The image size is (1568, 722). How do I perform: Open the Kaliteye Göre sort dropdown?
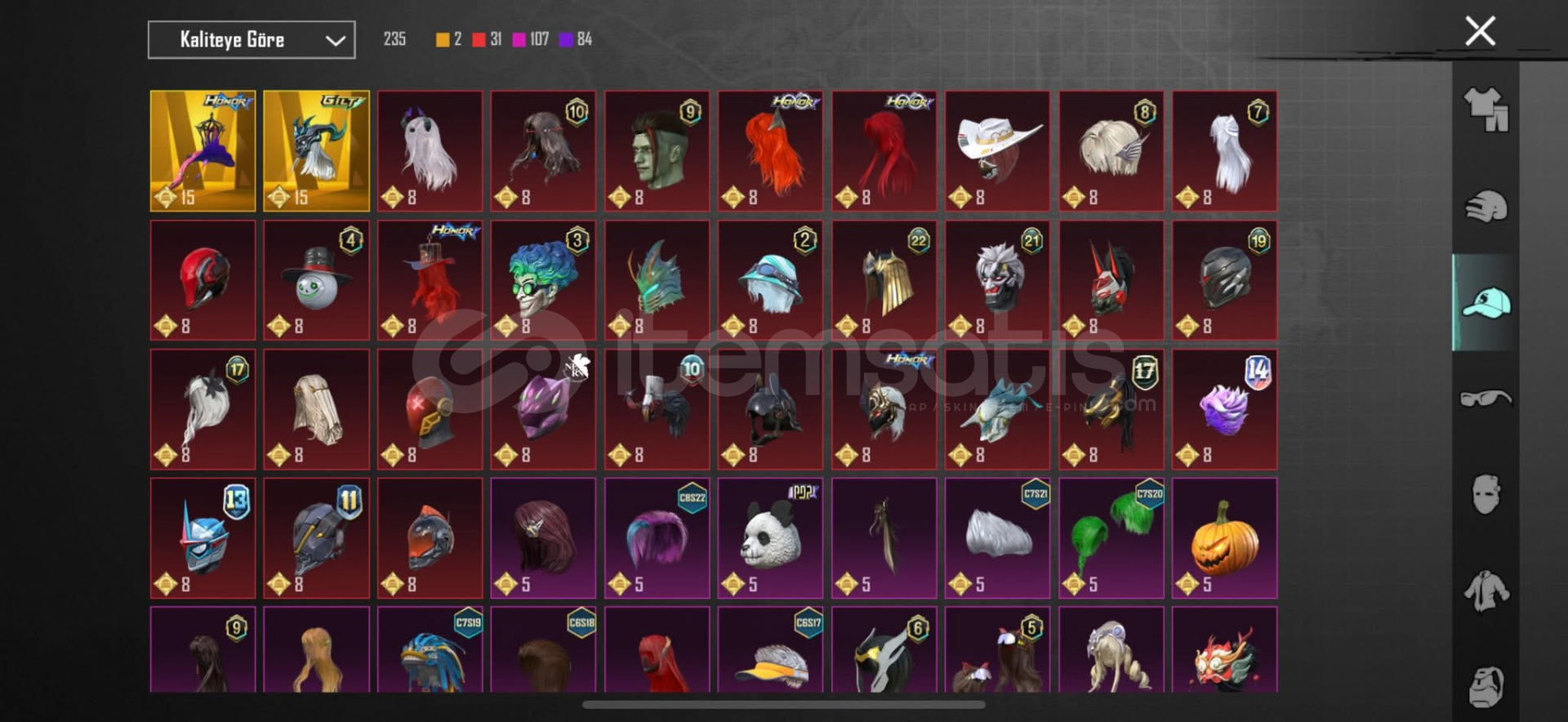252,40
